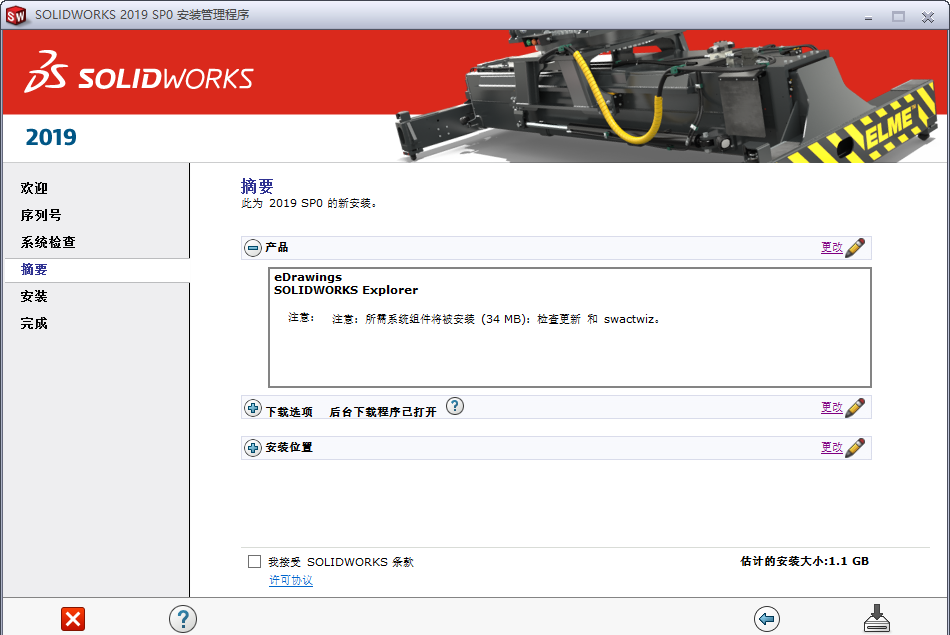Go to 系统检查 step in sidebar
The image size is (950, 635).
48,242
